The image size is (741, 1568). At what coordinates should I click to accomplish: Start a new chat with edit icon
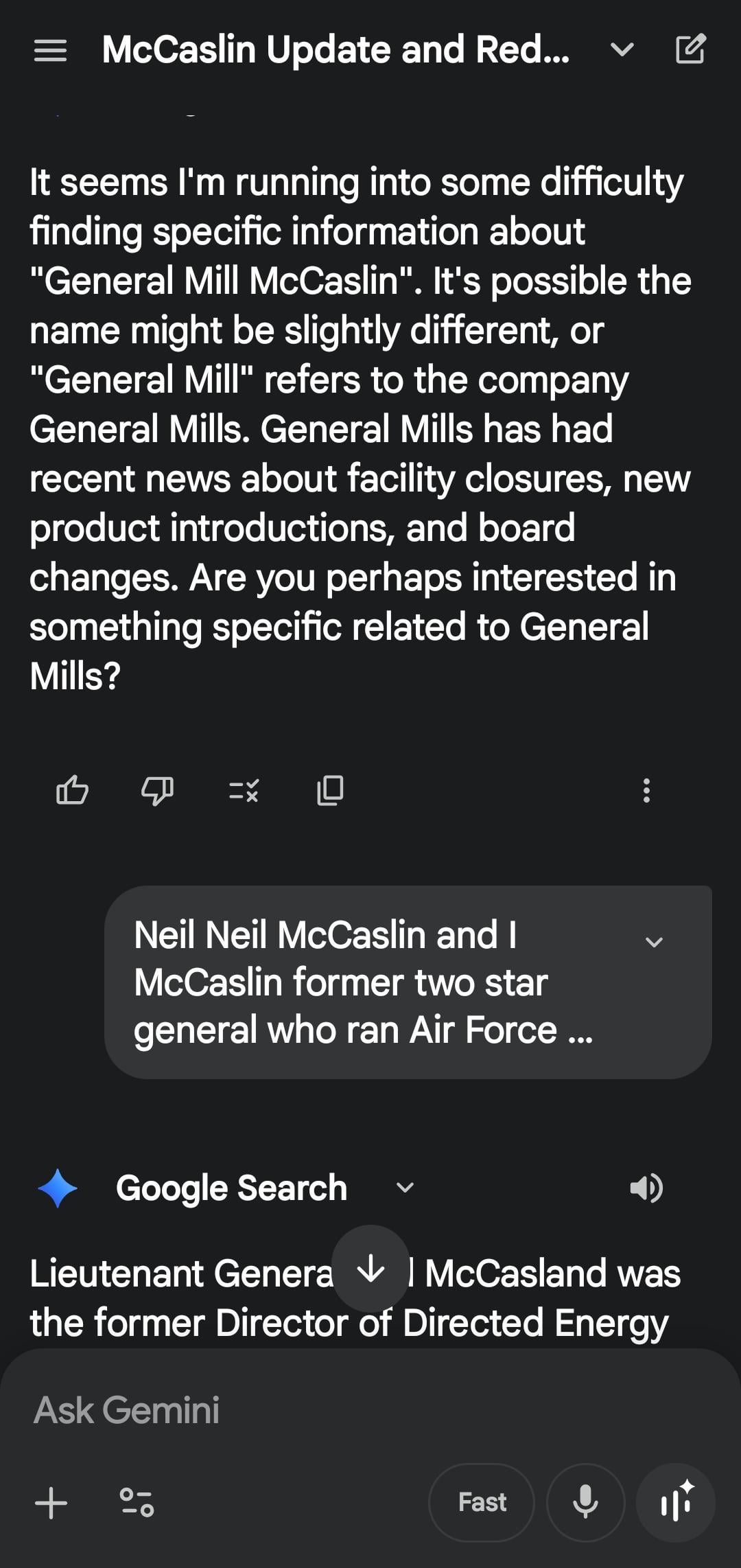point(690,49)
